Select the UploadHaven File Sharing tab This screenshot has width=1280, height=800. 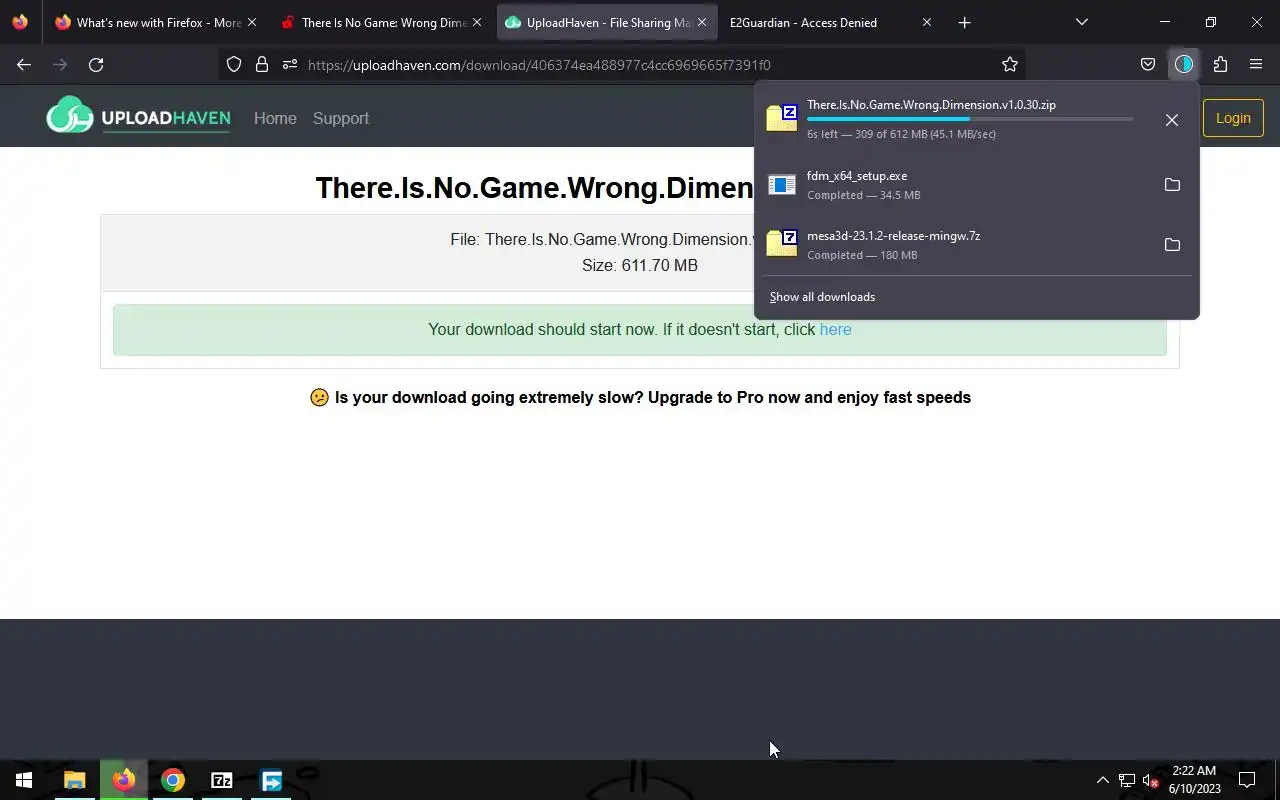point(607,22)
